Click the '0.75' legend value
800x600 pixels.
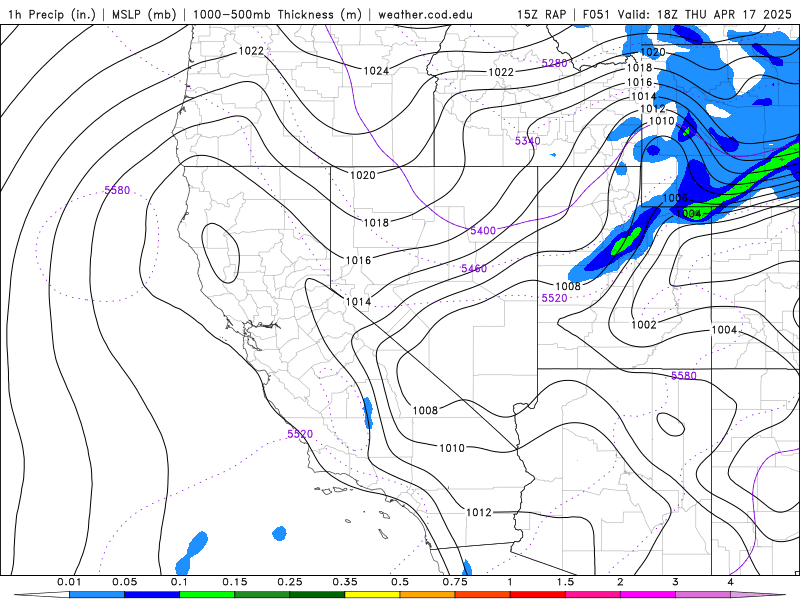tap(455, 582)
